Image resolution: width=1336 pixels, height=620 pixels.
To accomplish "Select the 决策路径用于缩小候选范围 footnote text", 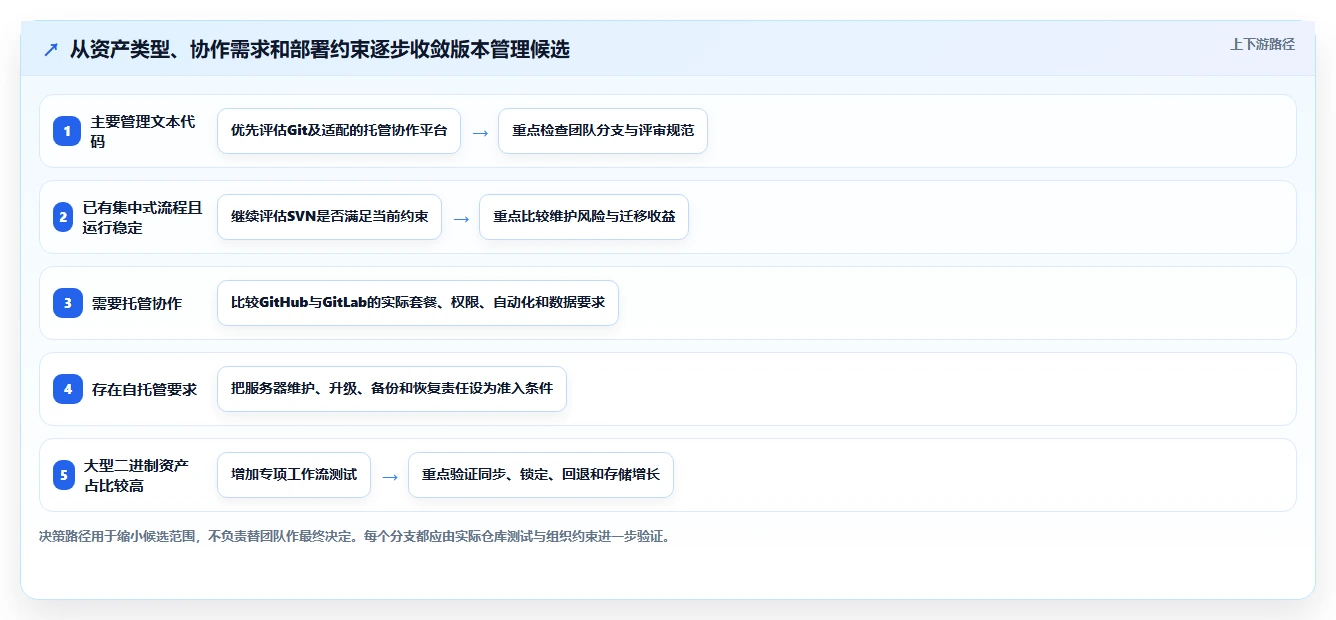I will (354, 537).
